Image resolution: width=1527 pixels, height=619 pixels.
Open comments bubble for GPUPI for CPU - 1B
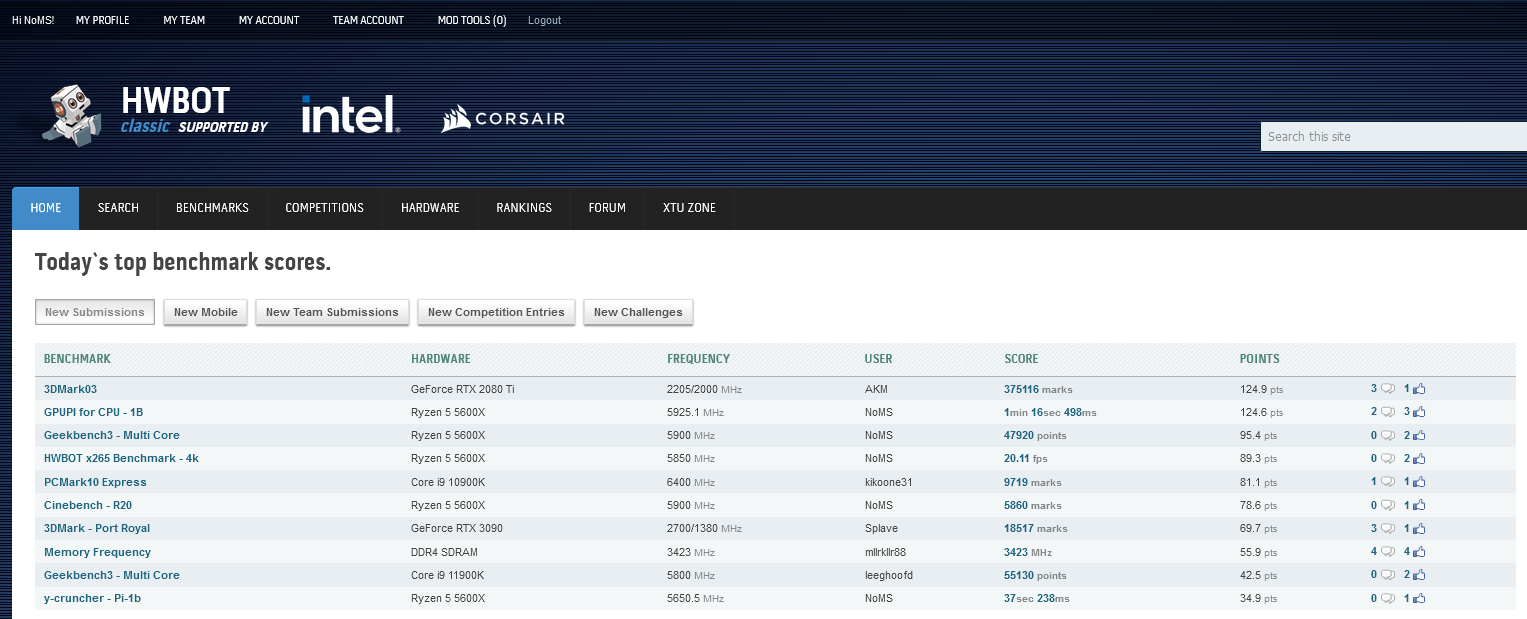click(1387, 412)
